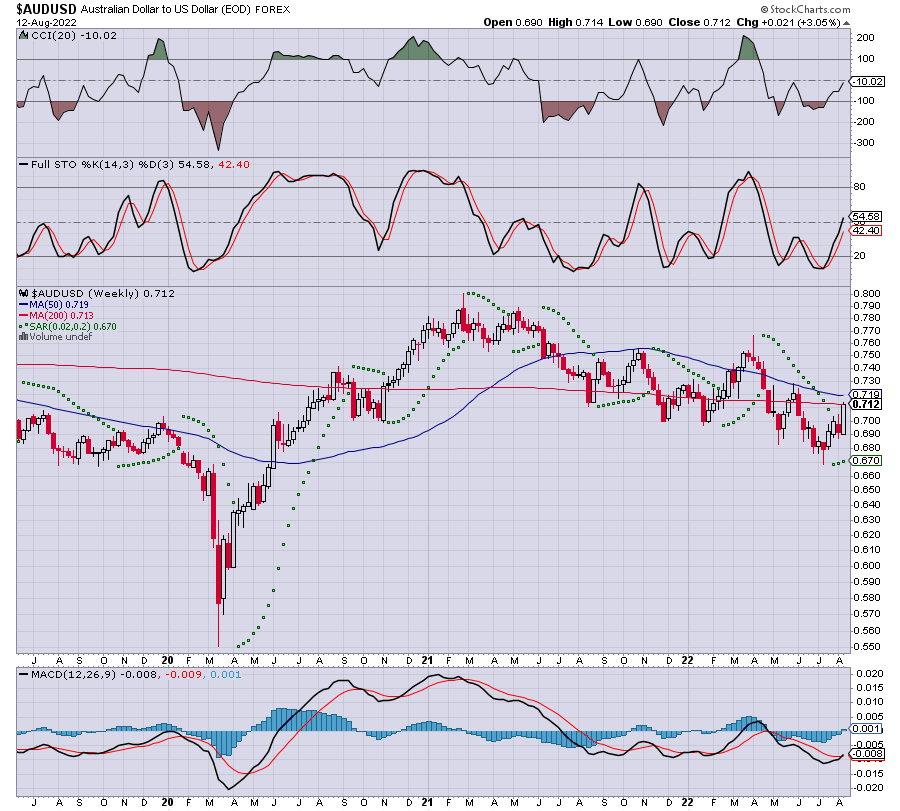900x811 pixels.
Task: Click the 0.001 MACD histogram value tag
Action: [x=866, y=728]
